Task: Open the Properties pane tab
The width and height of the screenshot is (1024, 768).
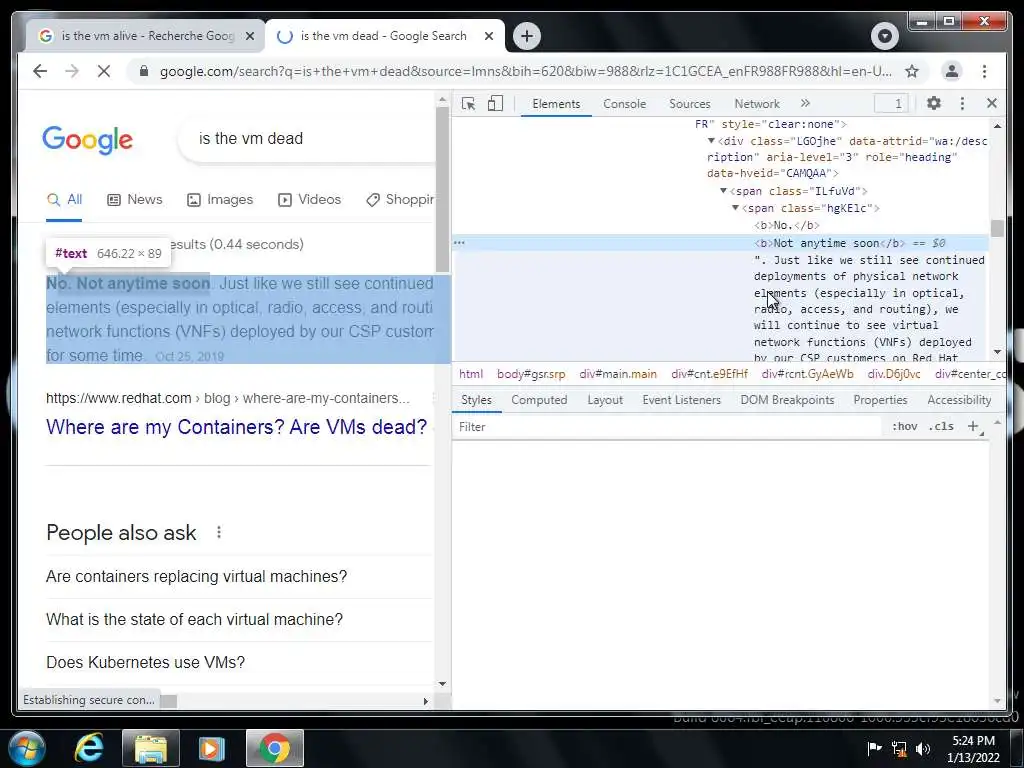Action: (x=880, y=400)
